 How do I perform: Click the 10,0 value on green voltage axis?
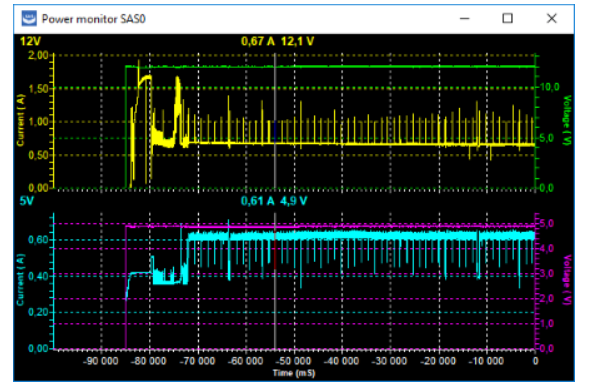click(550, 87)
